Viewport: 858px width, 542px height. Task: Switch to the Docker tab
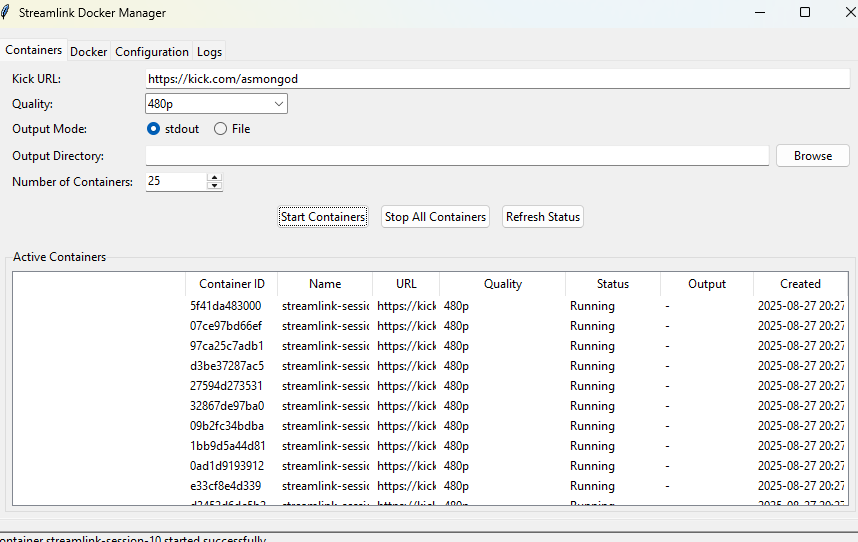(88, 51)
